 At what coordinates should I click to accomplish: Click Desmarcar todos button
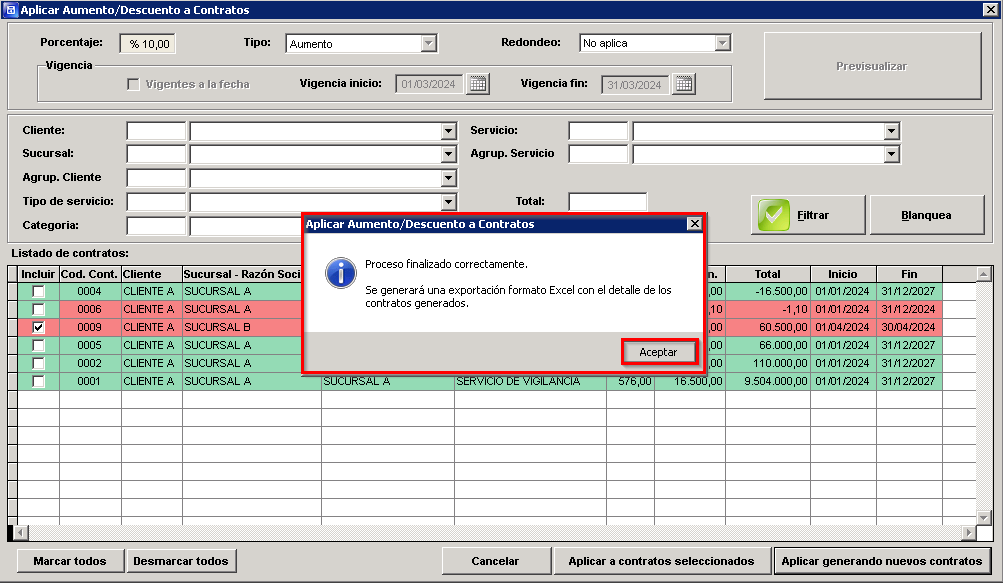point(181,561)
